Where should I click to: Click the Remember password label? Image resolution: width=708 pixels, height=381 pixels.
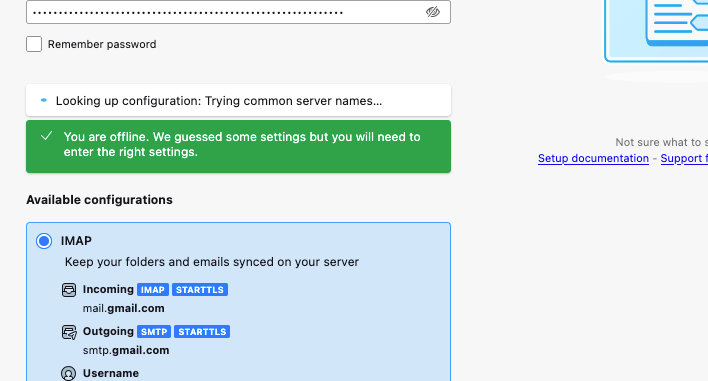point(102,44)
